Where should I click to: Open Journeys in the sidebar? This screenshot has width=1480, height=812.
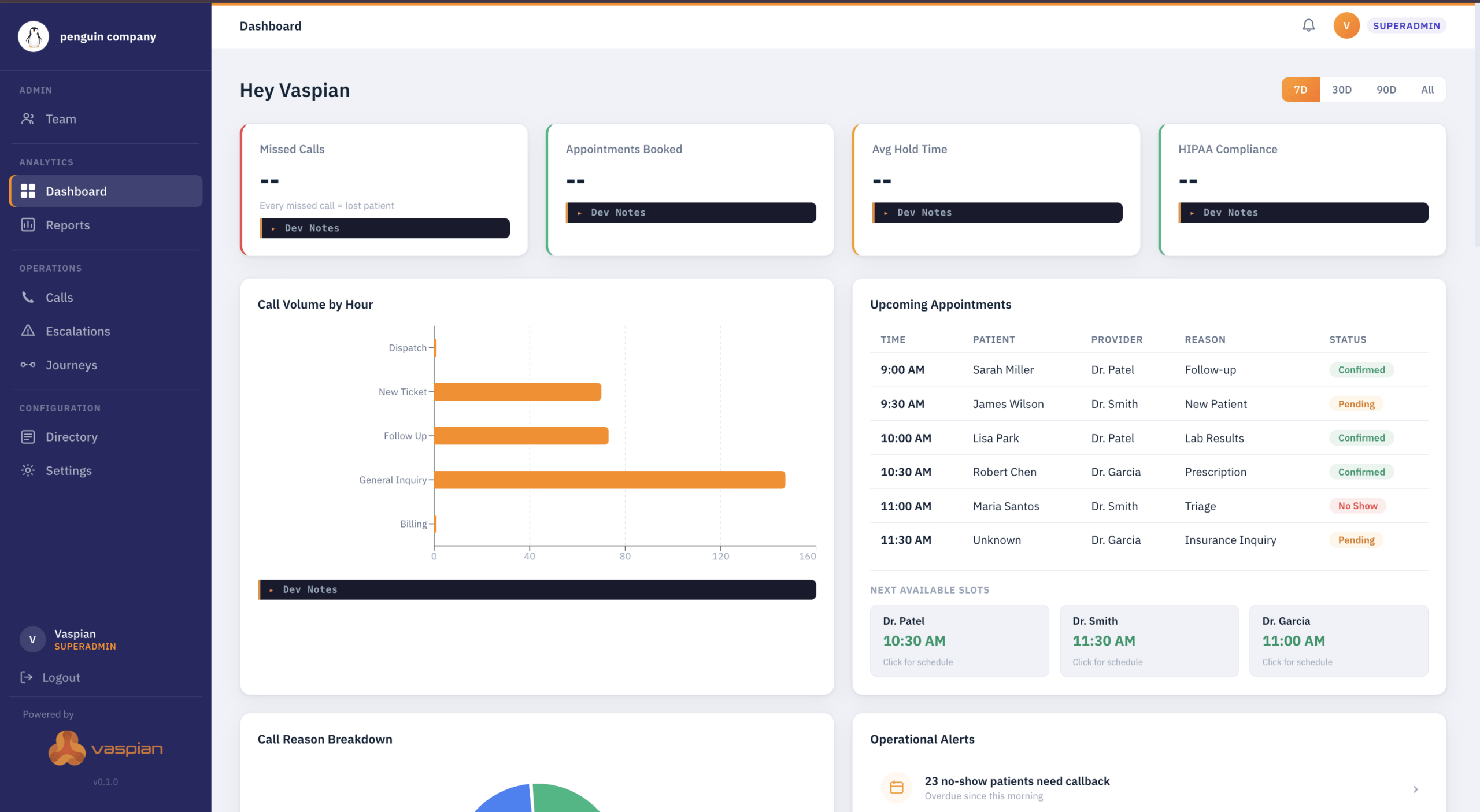(106, 365)
